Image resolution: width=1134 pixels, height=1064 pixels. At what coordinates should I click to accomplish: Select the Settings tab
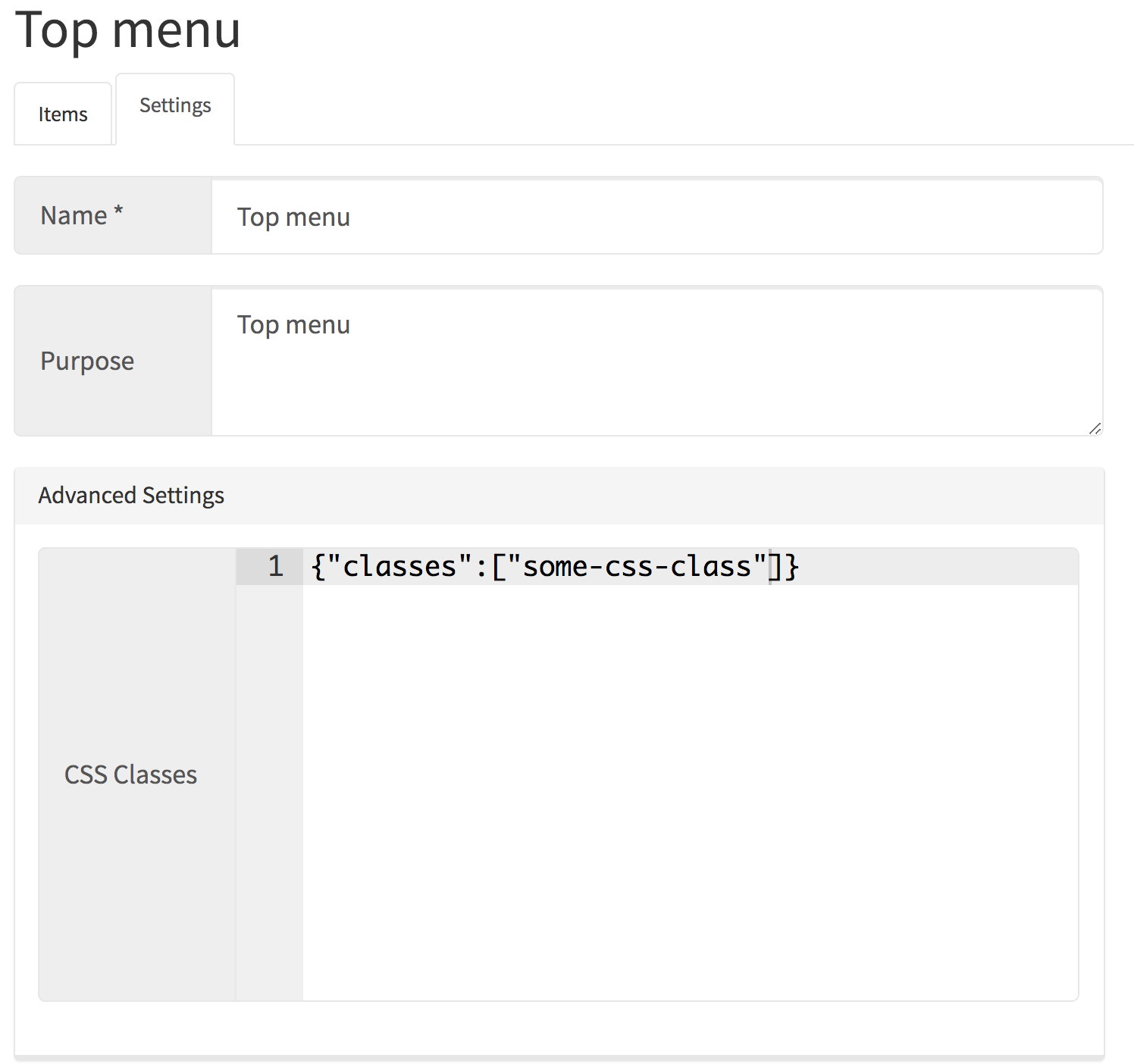[175, 105]
